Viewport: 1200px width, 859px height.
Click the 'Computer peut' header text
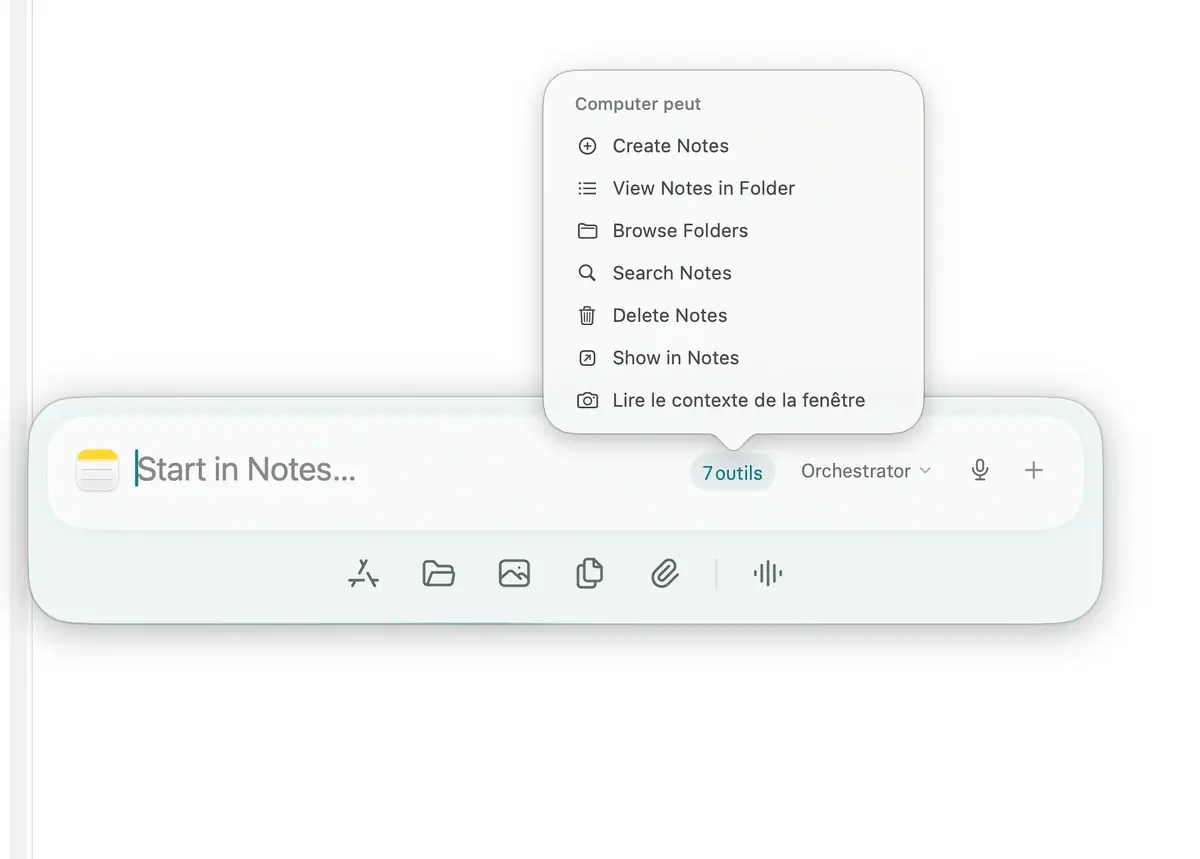[638, 104]
